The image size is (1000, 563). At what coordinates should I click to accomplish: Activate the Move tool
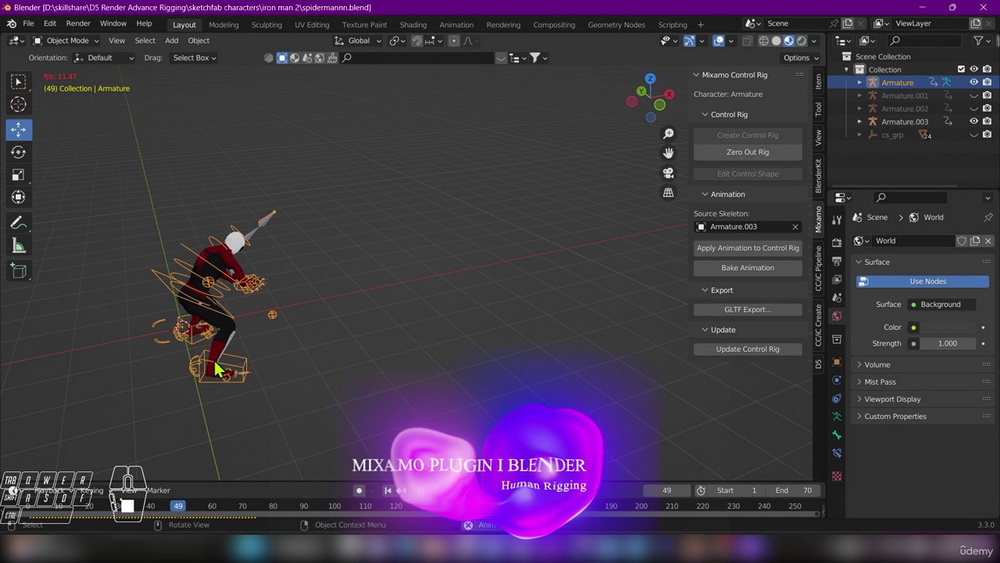coord(18,129)
